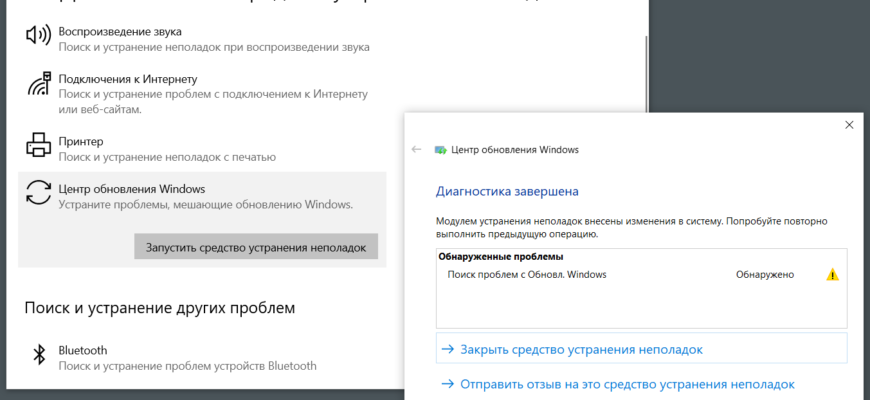Select 'Центр обновления Windows' list item
This screenshot has height=400, width=870.
[x=202, y=220]
